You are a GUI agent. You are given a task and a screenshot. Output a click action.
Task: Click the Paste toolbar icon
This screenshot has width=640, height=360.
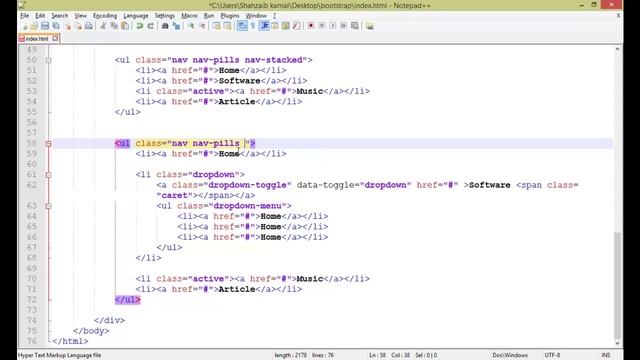click(125, 26)
